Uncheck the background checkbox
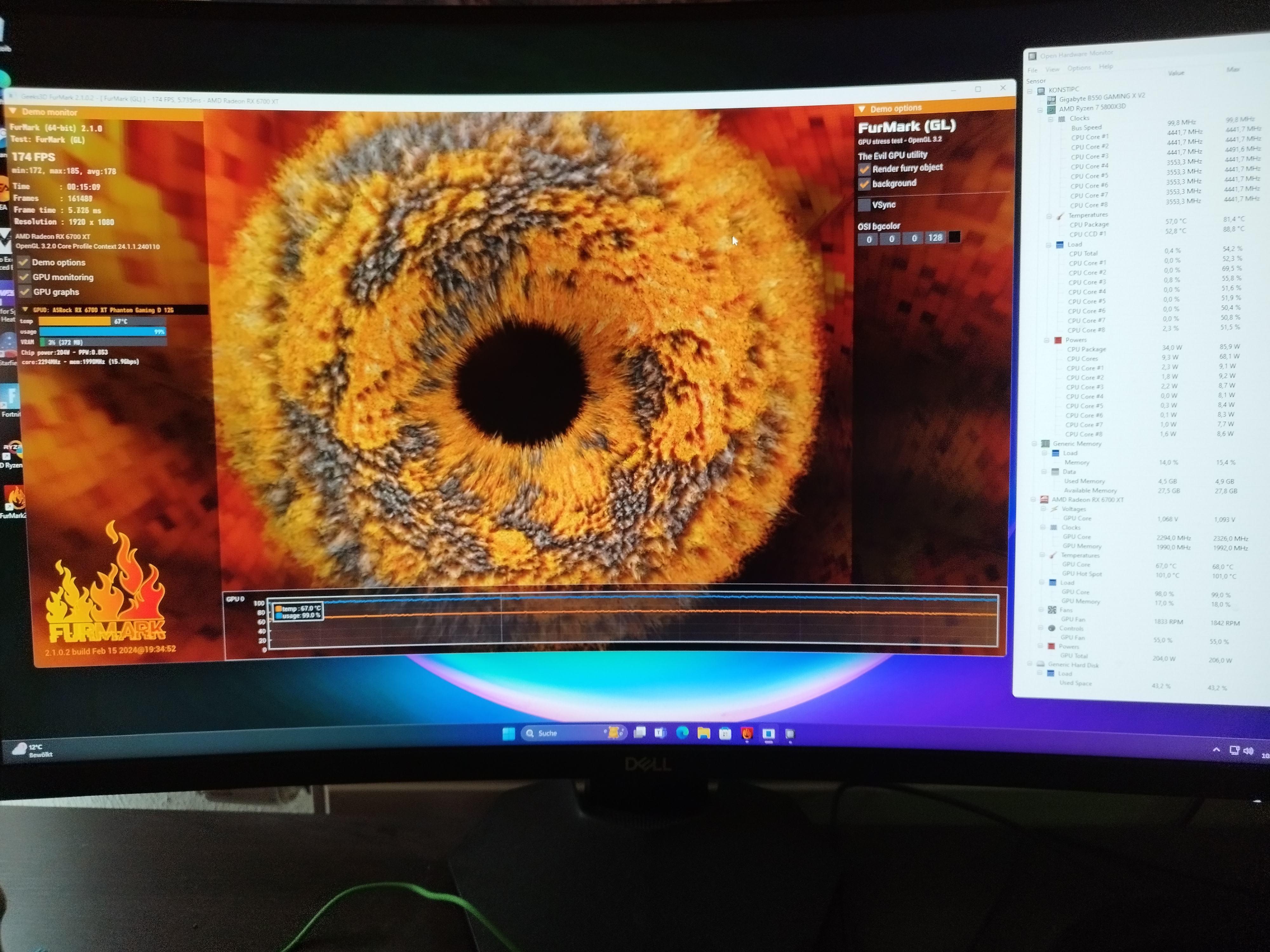1270x952 pixels. 864,184
